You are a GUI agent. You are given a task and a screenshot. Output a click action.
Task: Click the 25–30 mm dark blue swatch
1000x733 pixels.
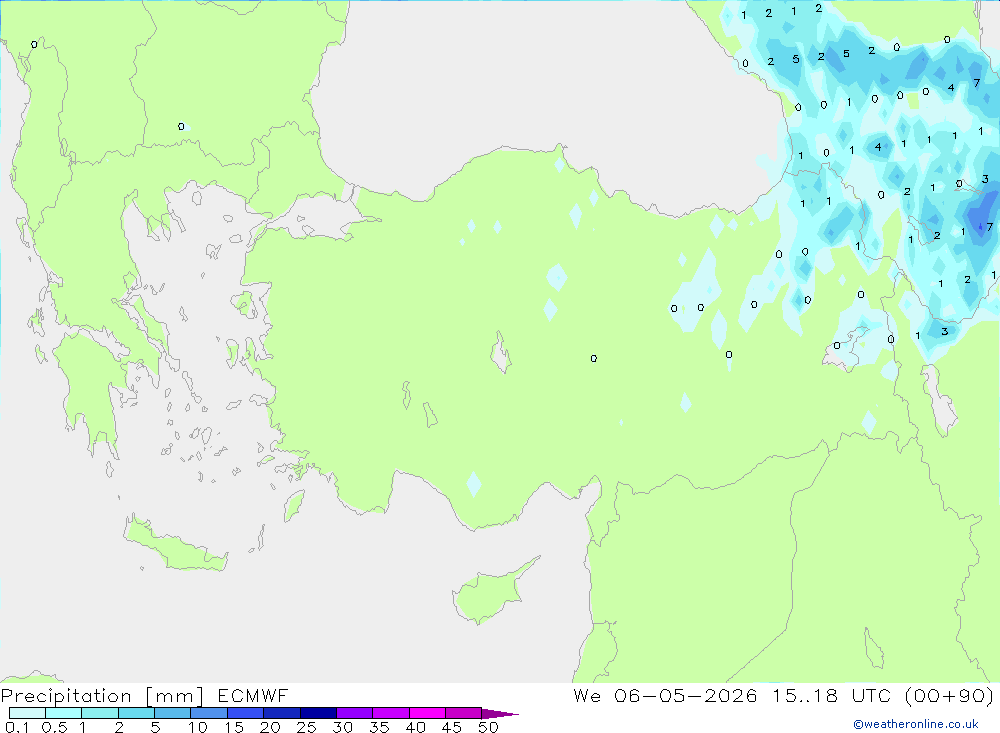318,713
